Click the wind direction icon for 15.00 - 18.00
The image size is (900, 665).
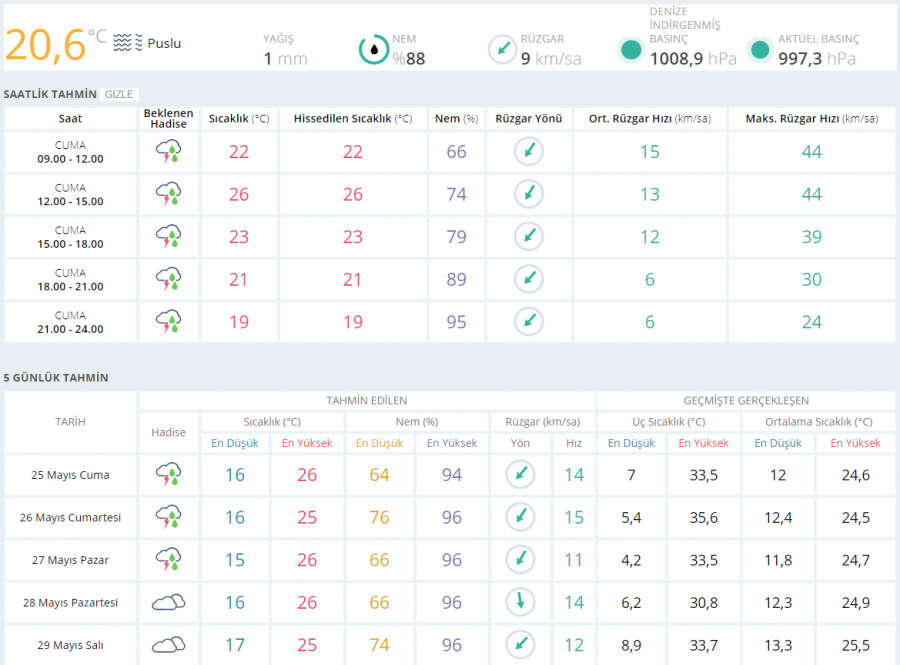pyautogui.click(x=529, y=237)
